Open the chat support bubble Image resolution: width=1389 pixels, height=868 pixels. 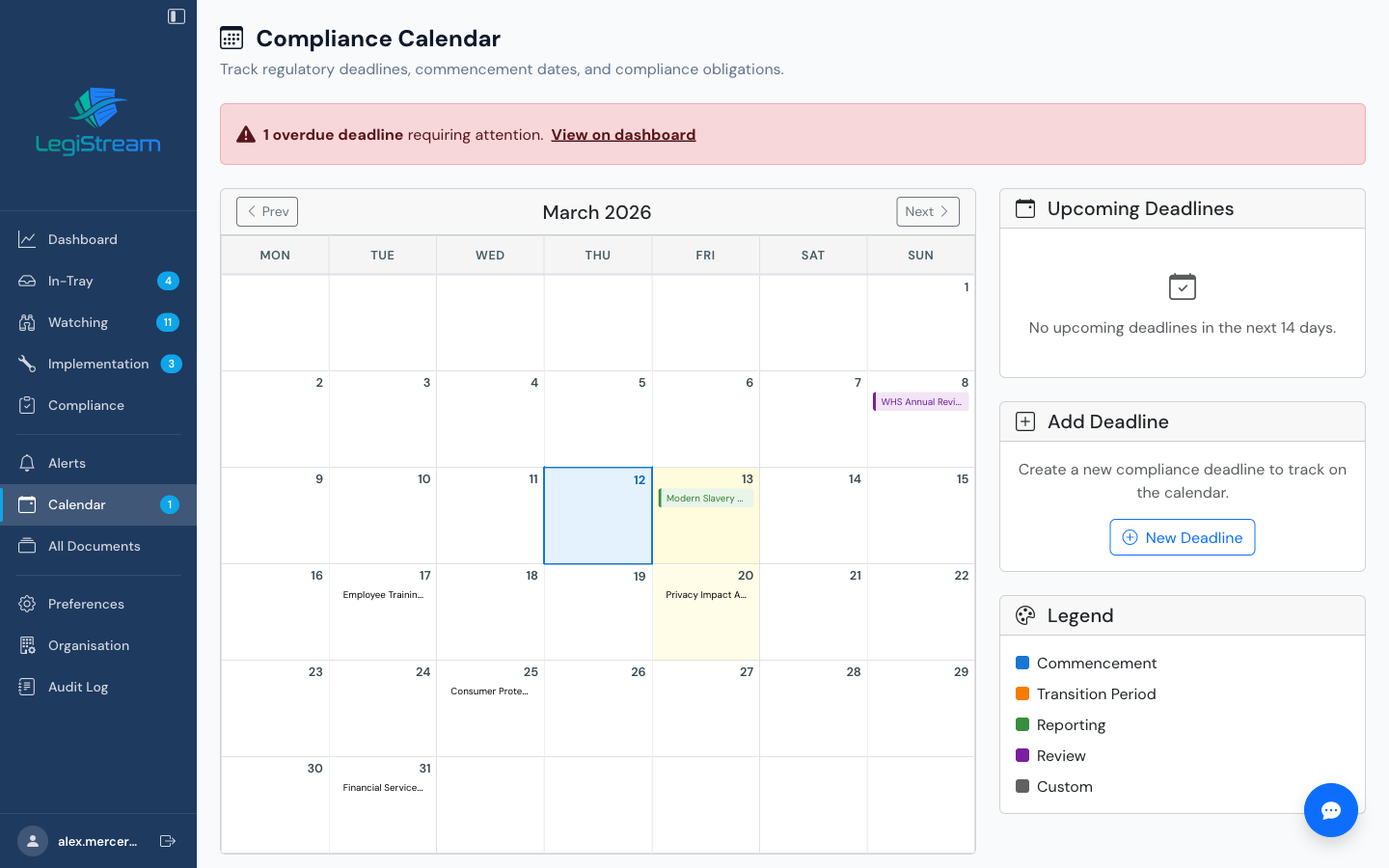click(x=1331, y=810)
